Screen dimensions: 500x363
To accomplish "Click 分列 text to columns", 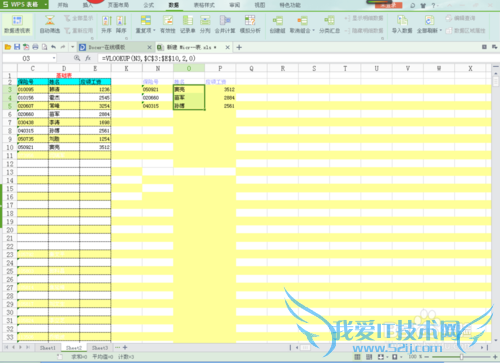I will coord(205,24).
